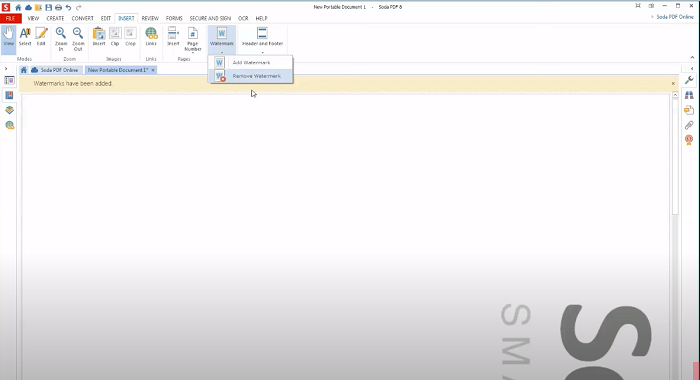Switch to the REVIEW ribbon tab
The height and width of the screenshot is (380, 700).
150,18
